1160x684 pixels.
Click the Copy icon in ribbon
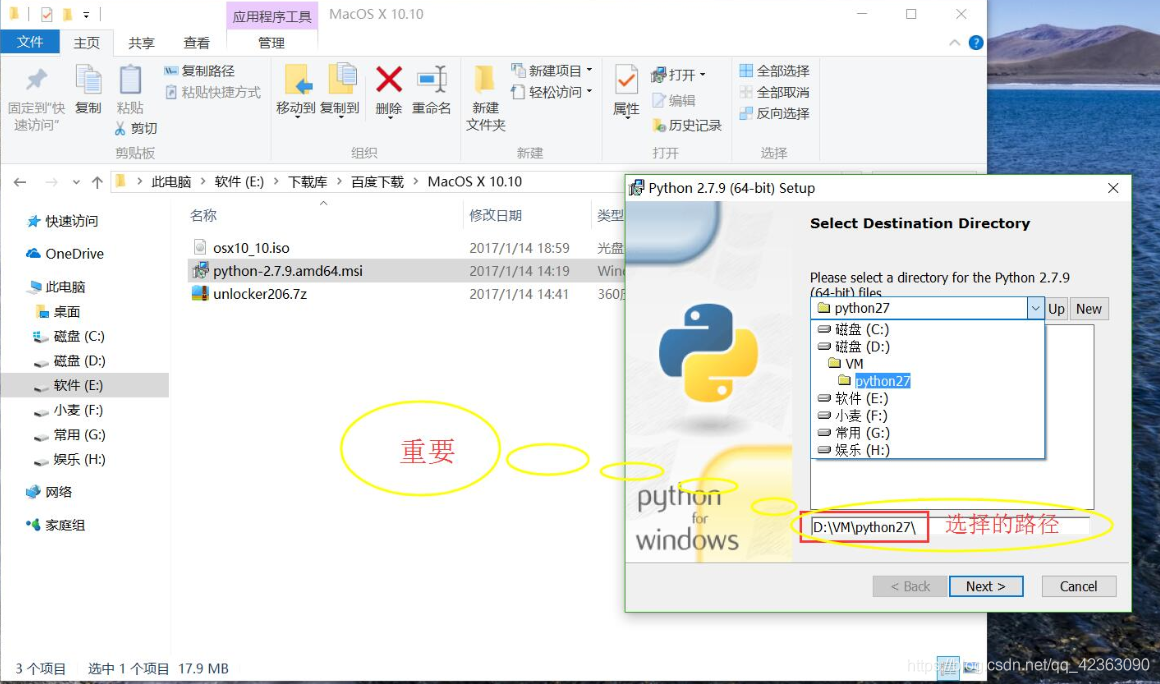(x=89, y=80)
